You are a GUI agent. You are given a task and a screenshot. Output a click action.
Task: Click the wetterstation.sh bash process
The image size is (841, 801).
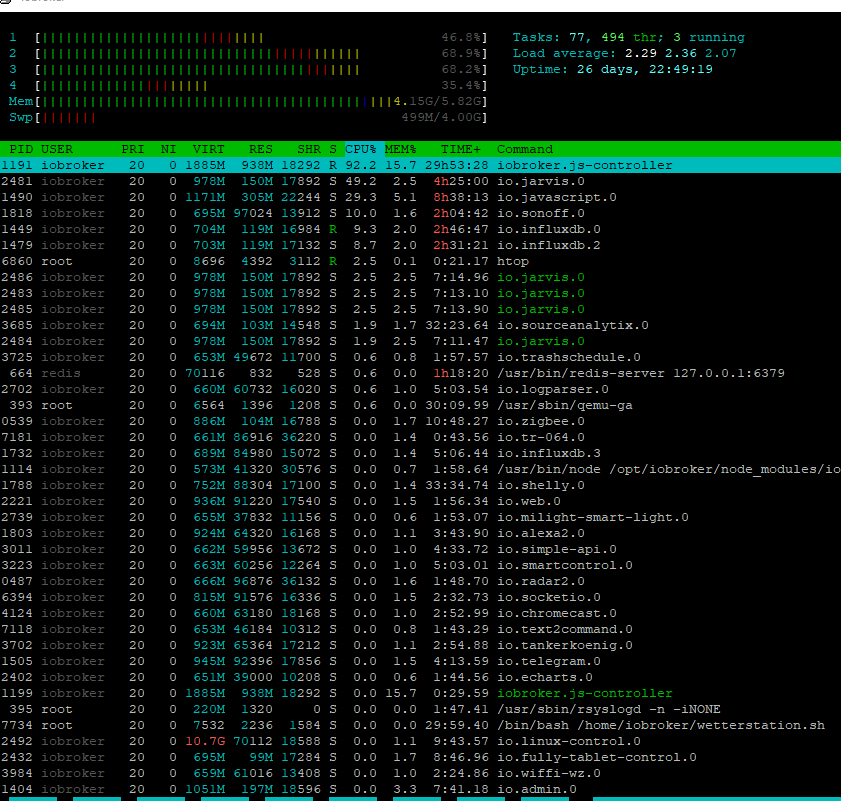click(420, 725)
